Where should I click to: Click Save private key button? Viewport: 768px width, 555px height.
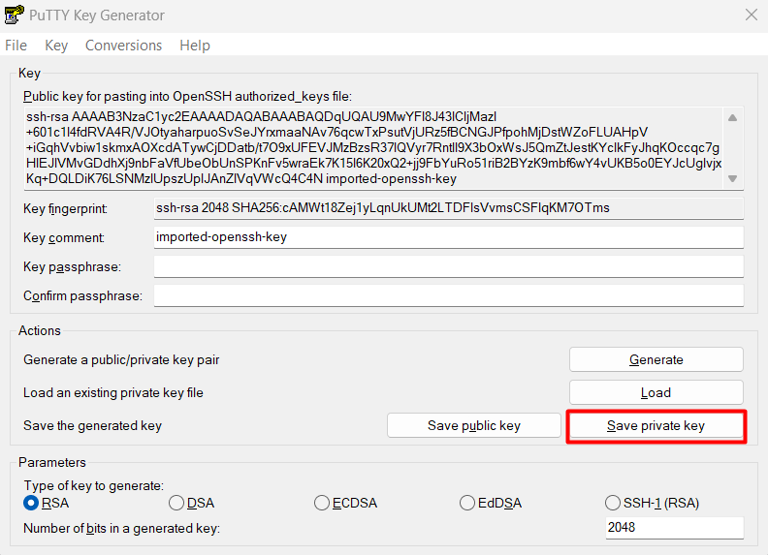(x=656, y=425)
